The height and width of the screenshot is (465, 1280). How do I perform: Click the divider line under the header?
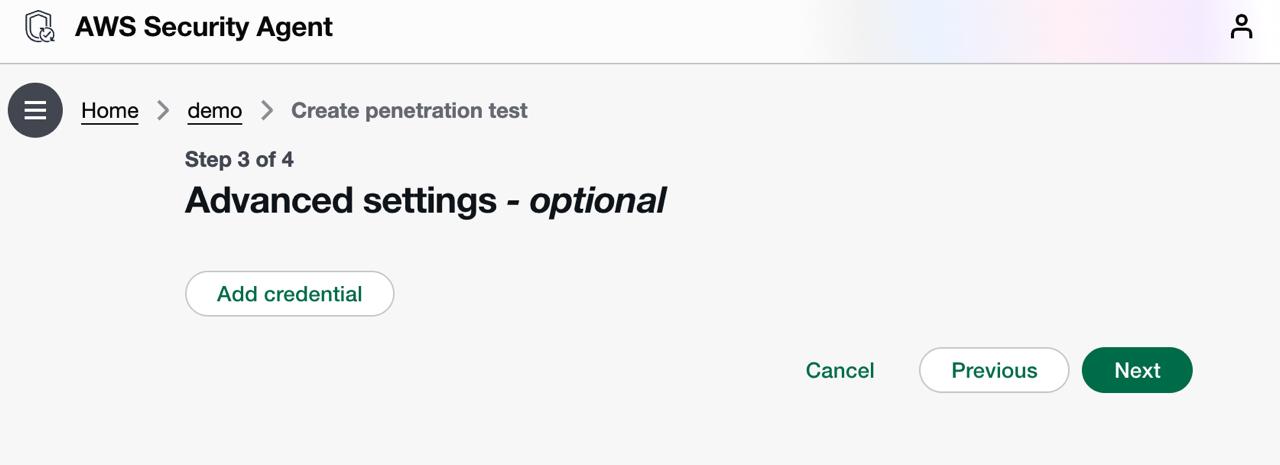640,63
